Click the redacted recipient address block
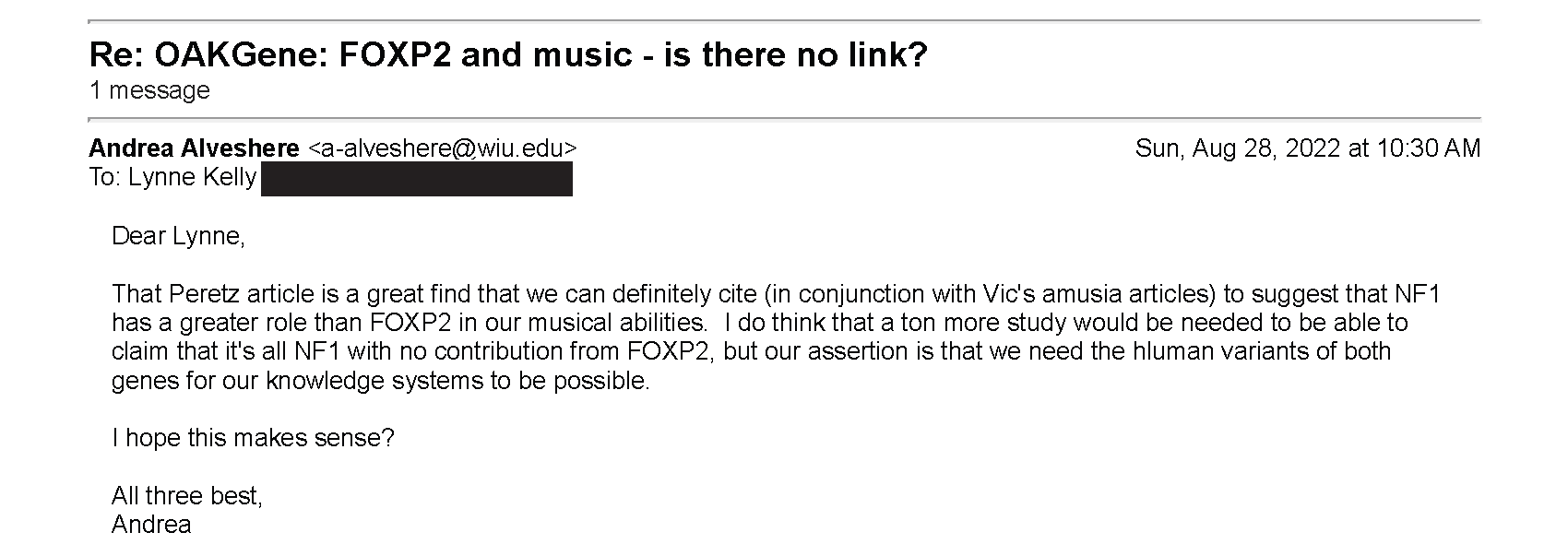1568x556 pixels. pos(417,179)
